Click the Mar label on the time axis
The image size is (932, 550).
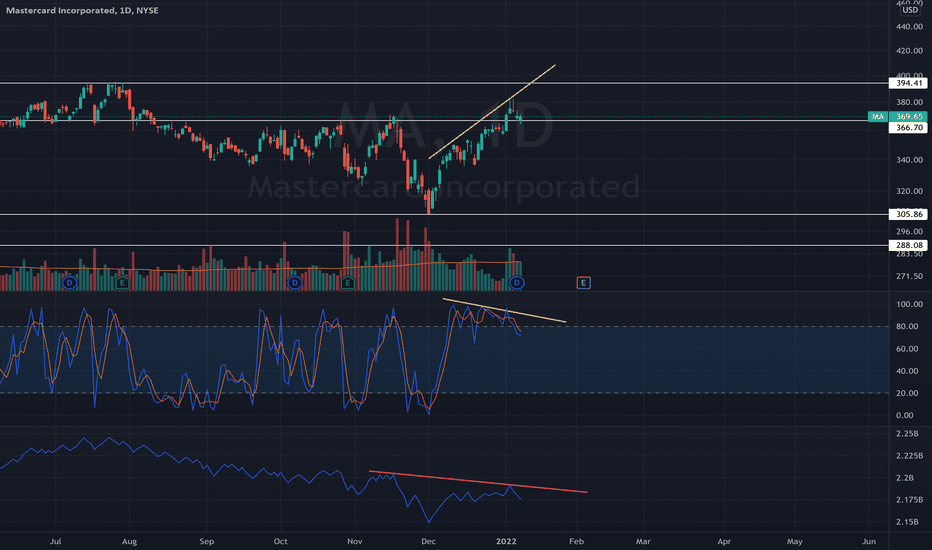(x=643, y=541)
